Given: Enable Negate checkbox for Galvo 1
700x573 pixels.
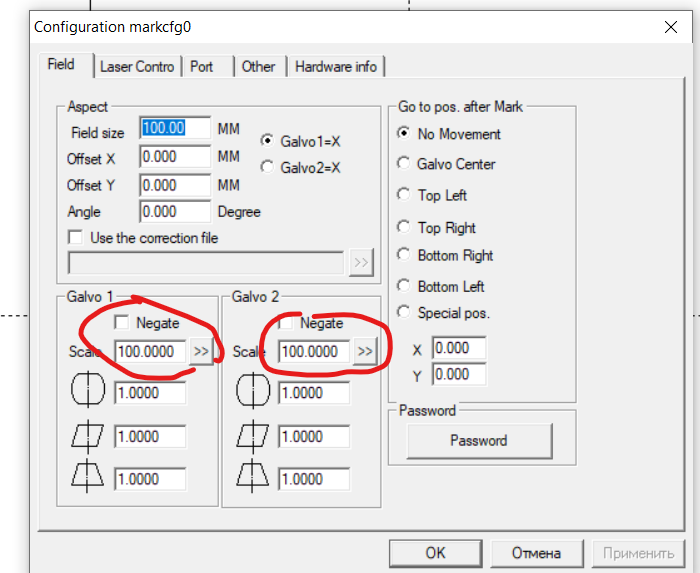Looking at the screenshot, I should click(122, 323).
